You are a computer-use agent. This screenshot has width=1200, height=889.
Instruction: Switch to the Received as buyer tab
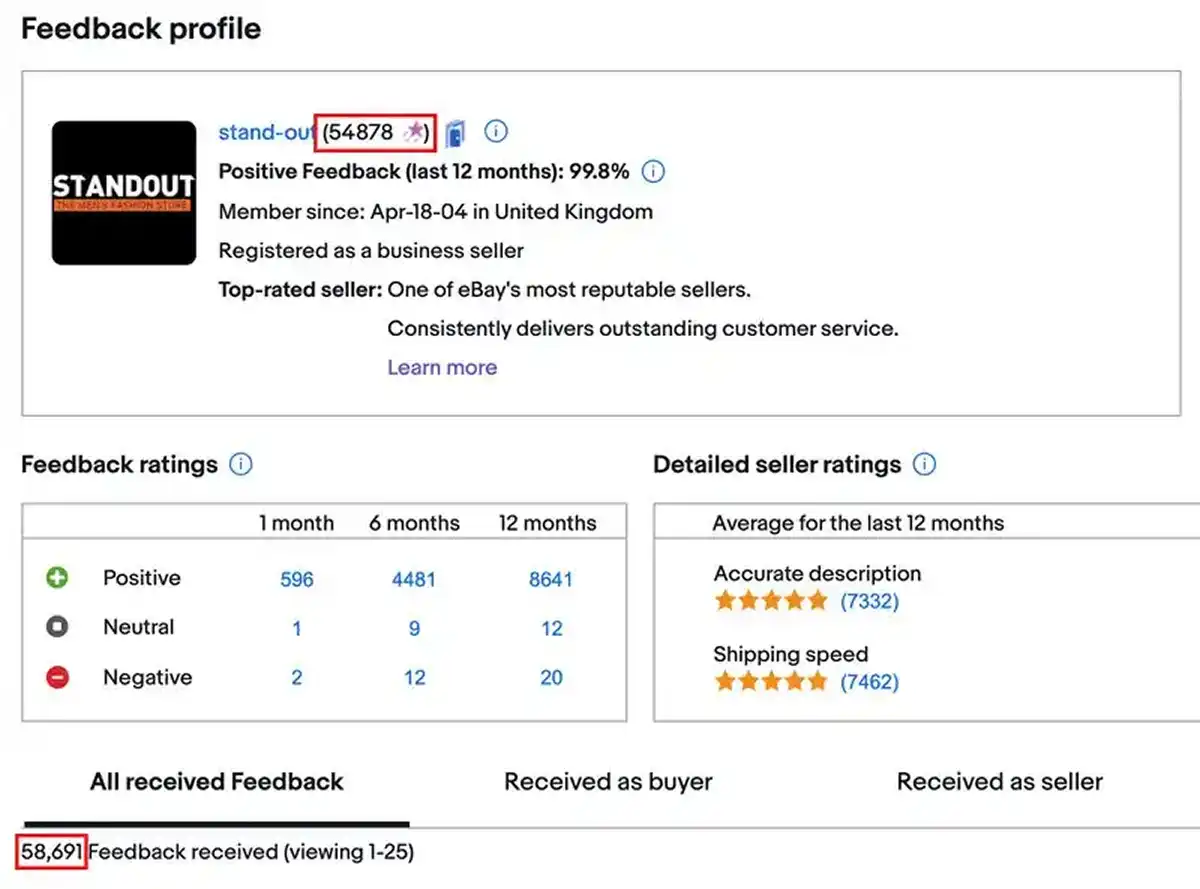point(607,782)
